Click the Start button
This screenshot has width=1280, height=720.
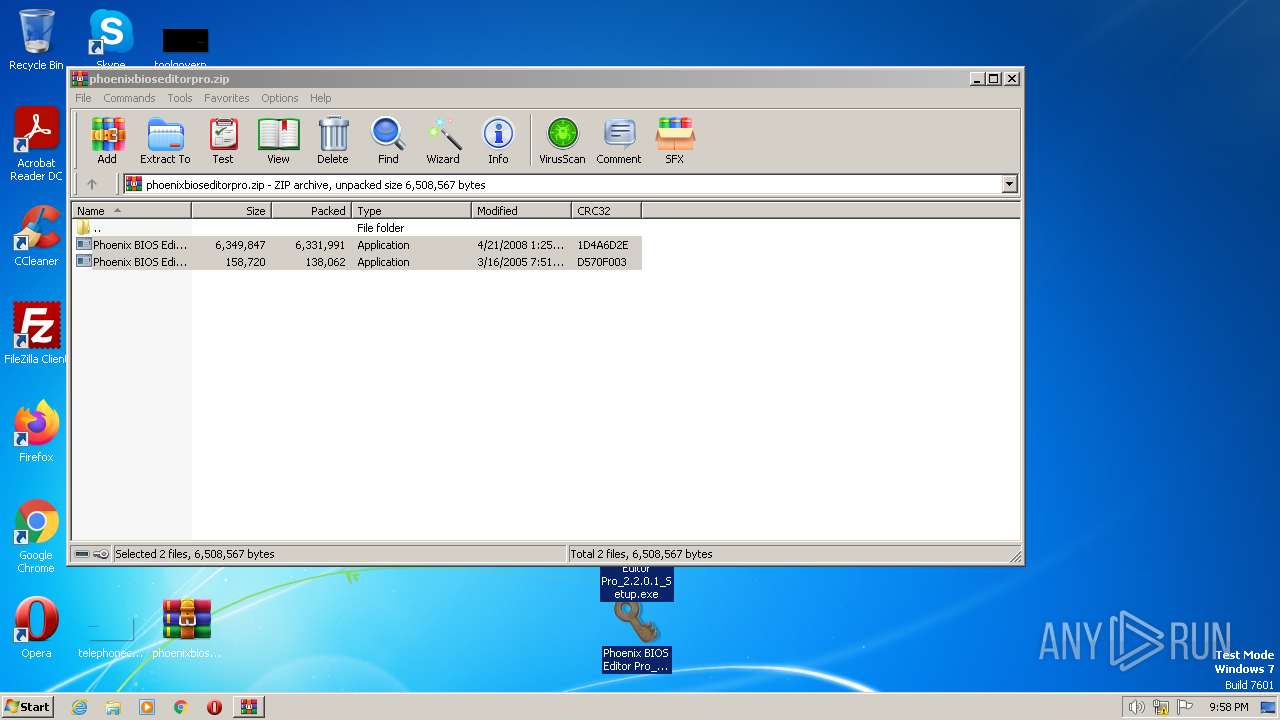click(x=28, y=706)
